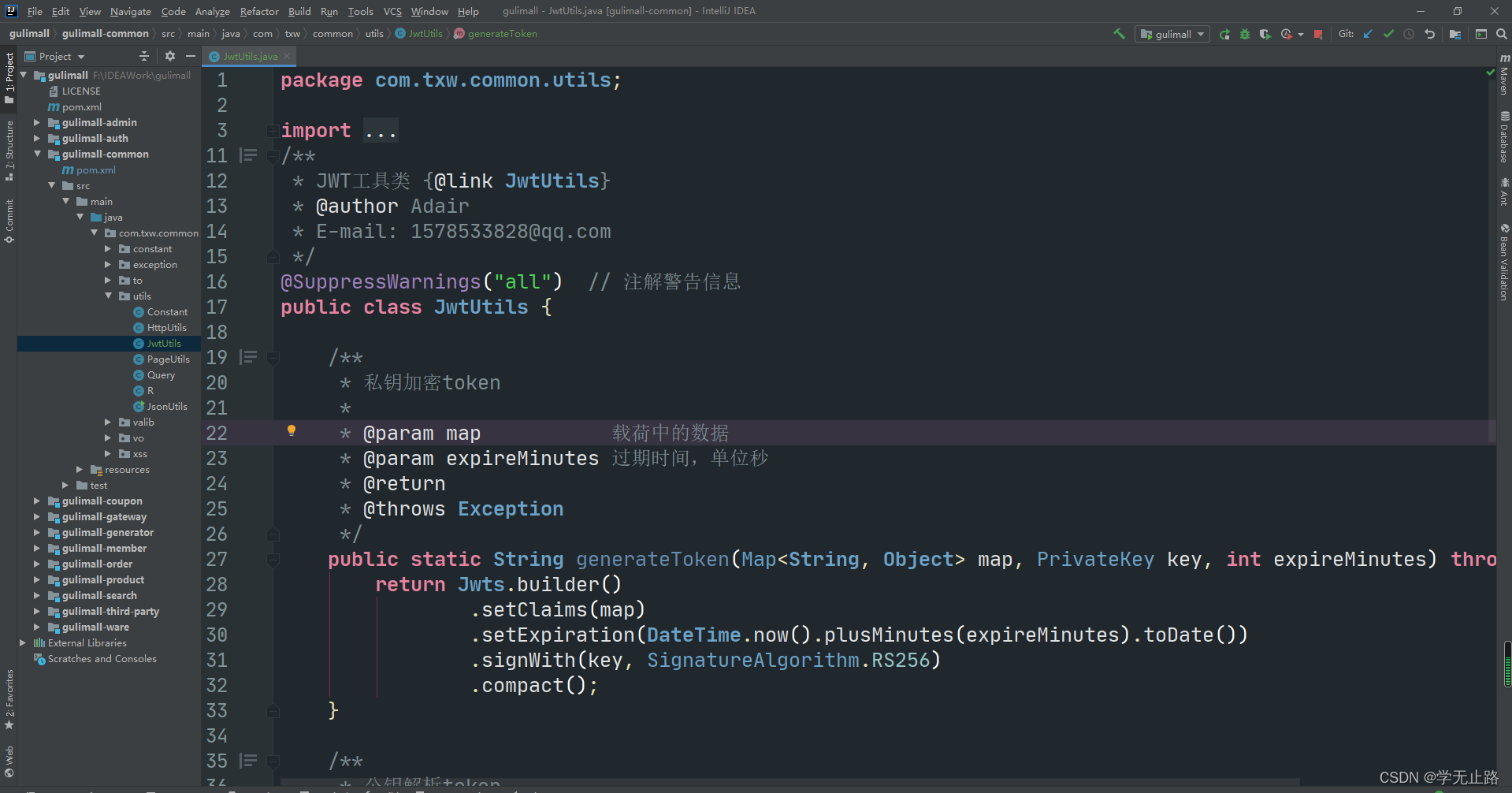Click the Git rollback undo arrow

pos(1429,34)
